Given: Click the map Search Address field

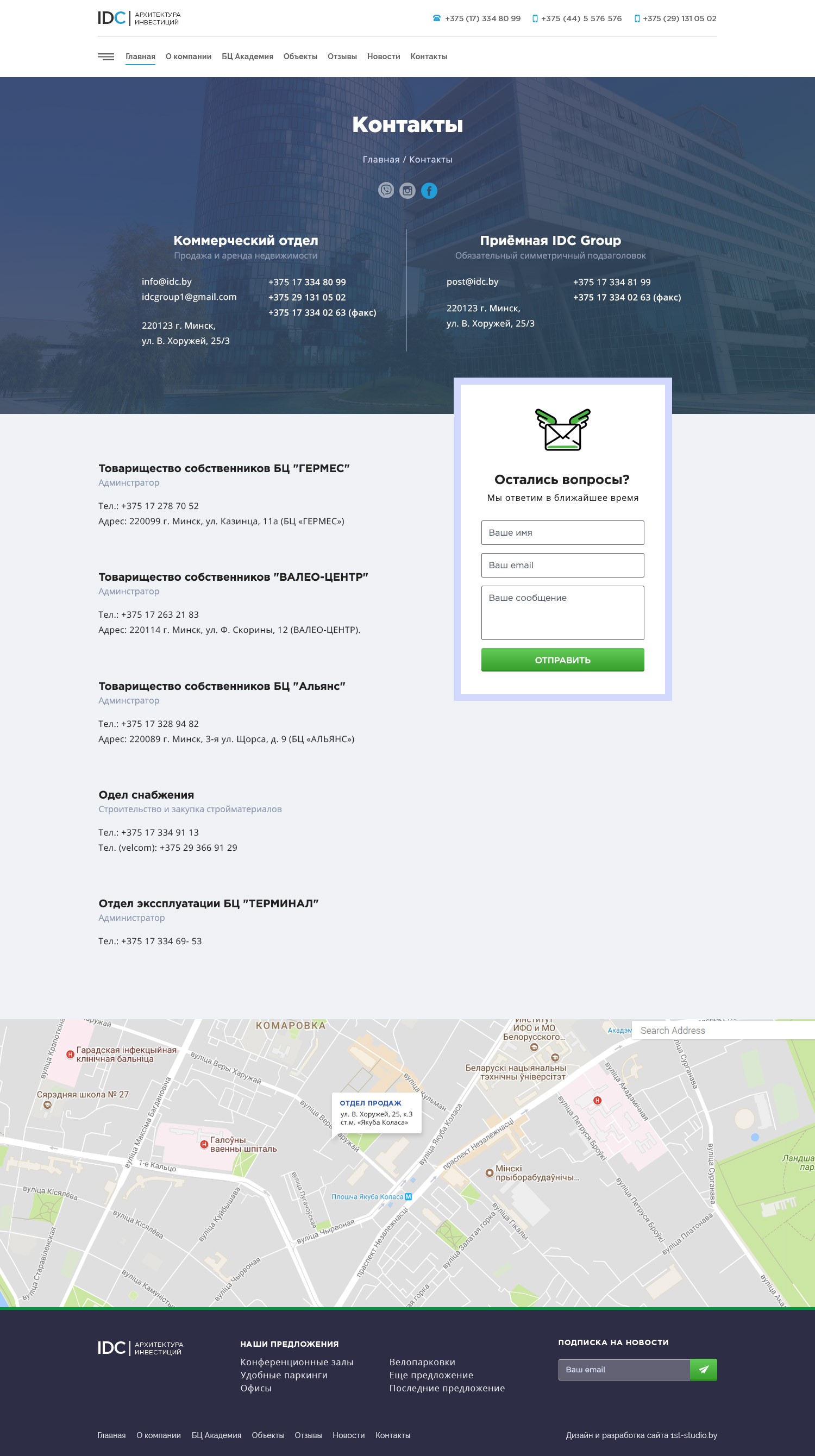Looking at the screenshot, I should [723, 1031].
